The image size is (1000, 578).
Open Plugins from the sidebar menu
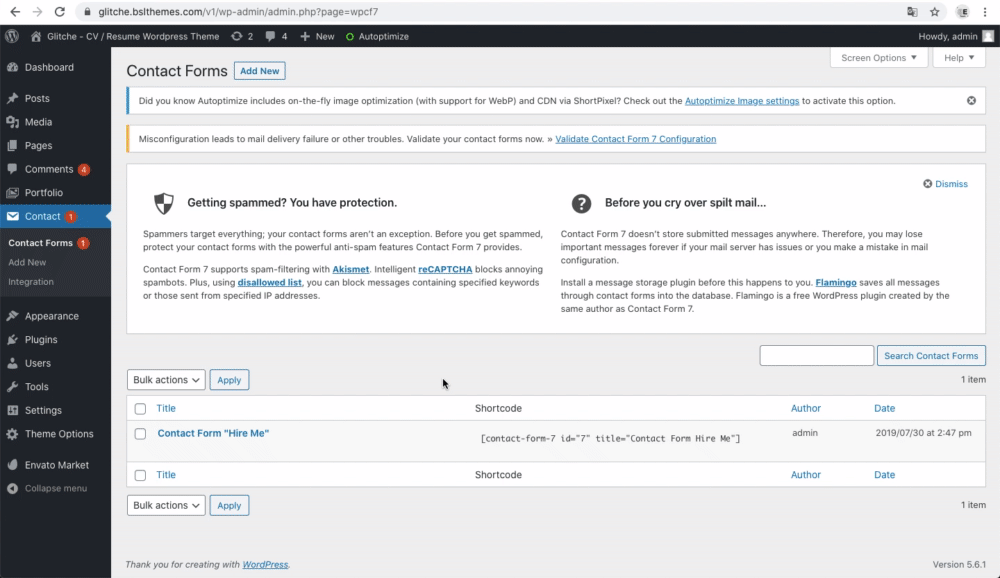click(41, 339)
